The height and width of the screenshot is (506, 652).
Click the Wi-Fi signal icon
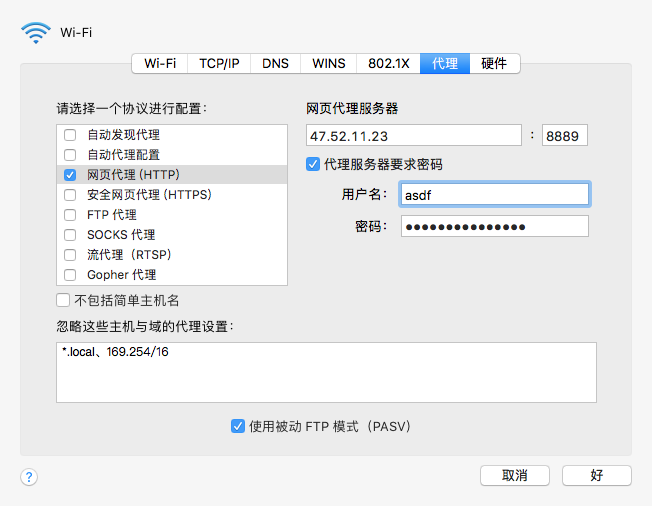tap(35, 32)
